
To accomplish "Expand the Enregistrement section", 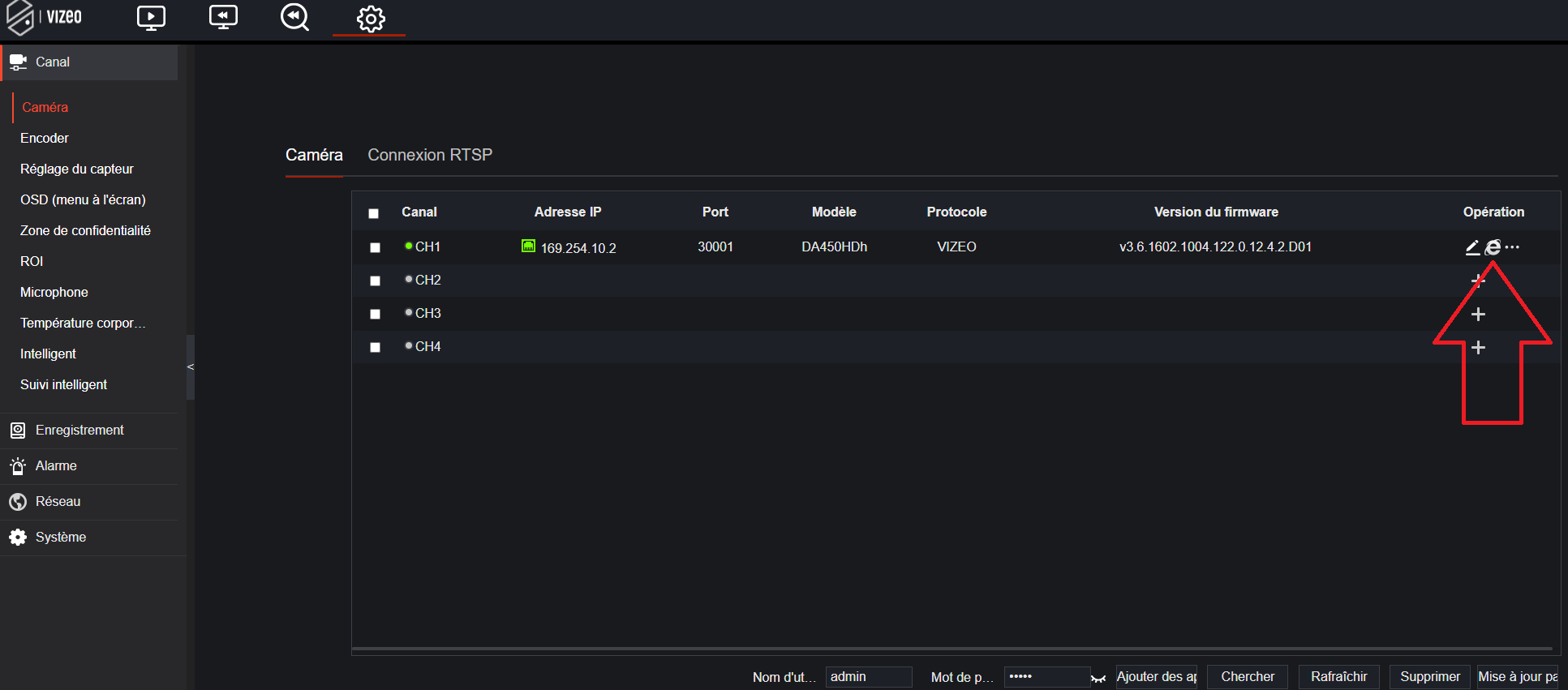I will coord(79,431).
